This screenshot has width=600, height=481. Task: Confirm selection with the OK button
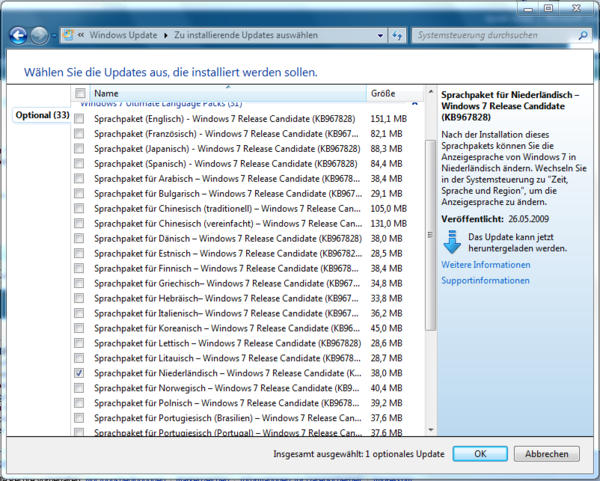point(480,454)
